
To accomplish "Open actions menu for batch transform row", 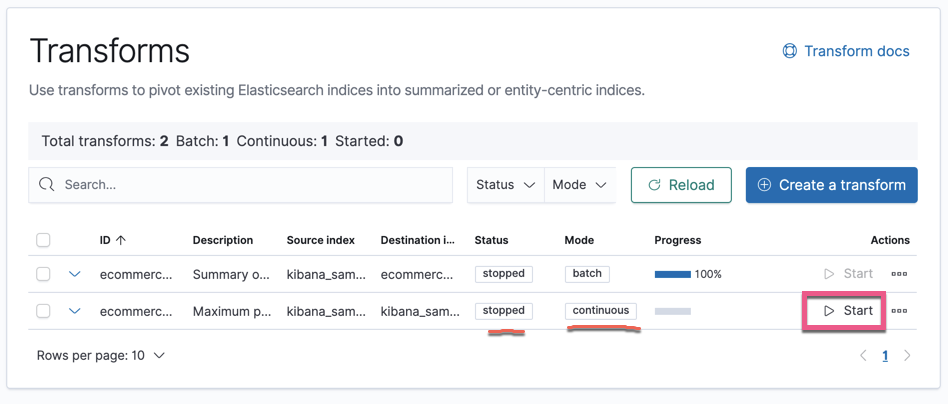I will click(x=899, y=273).
